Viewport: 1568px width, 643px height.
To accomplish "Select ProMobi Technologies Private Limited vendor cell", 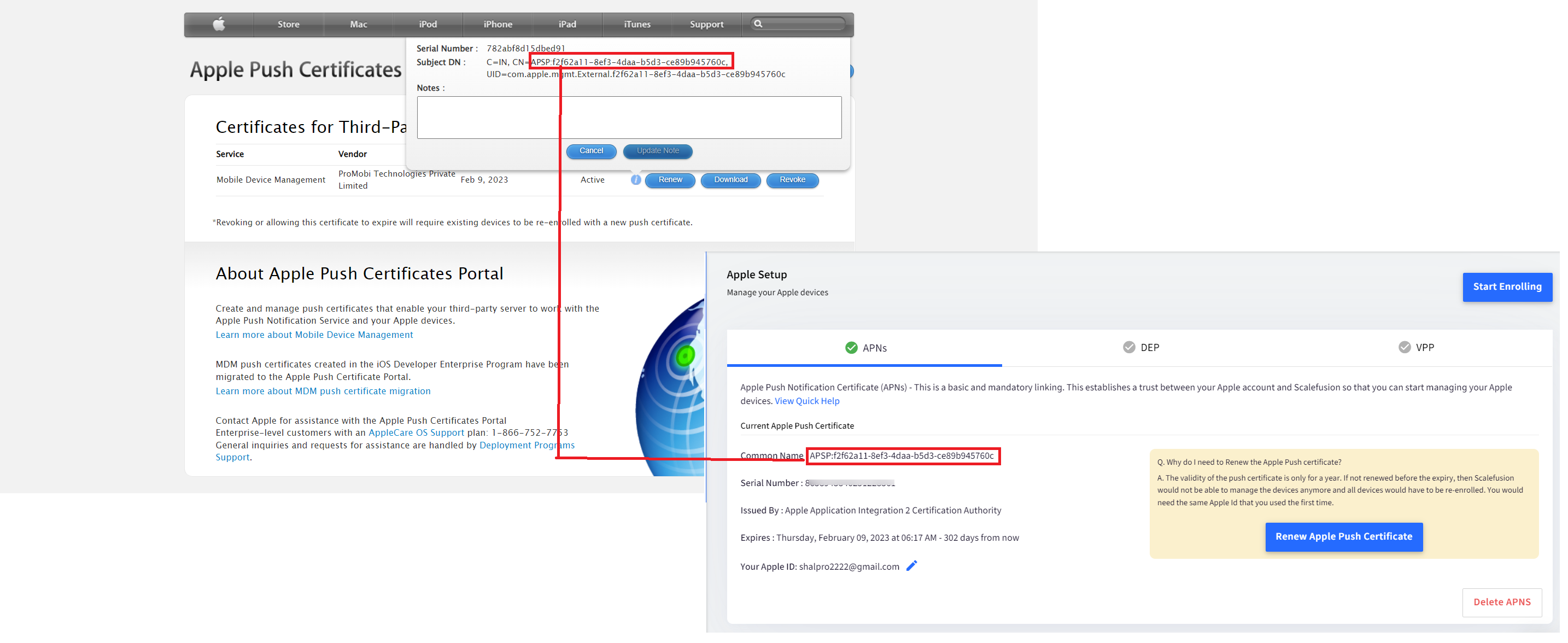I will 396,180.
